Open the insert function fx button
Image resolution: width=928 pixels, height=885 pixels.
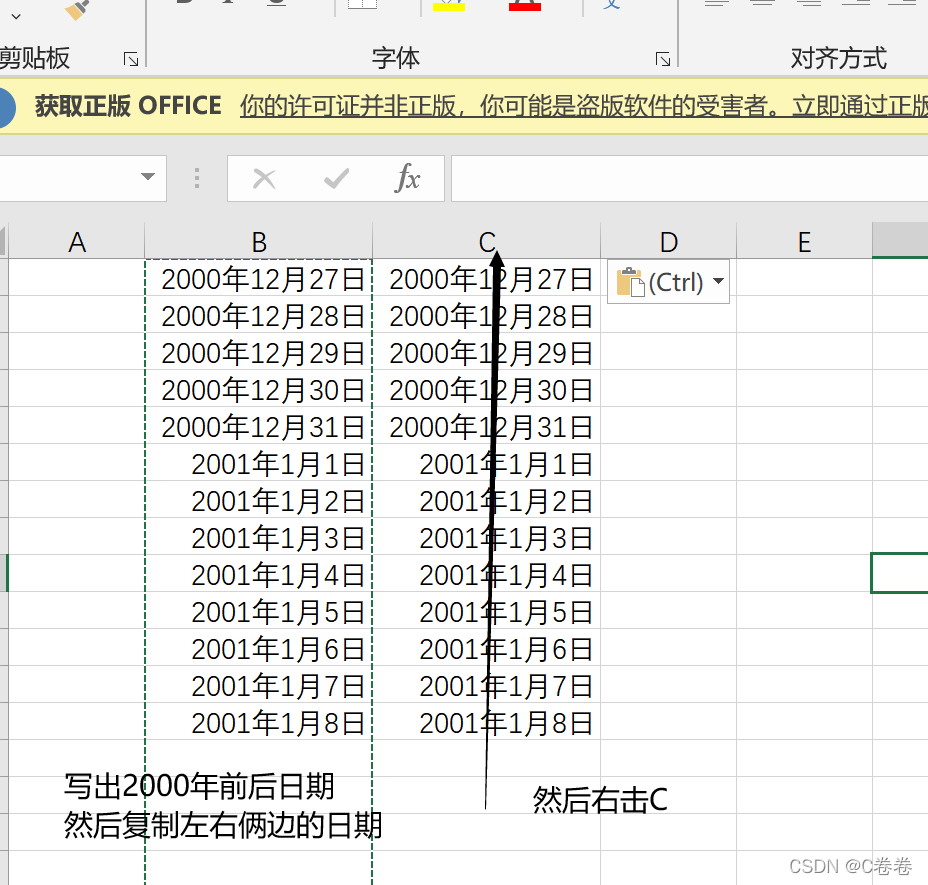coord(408,178)
